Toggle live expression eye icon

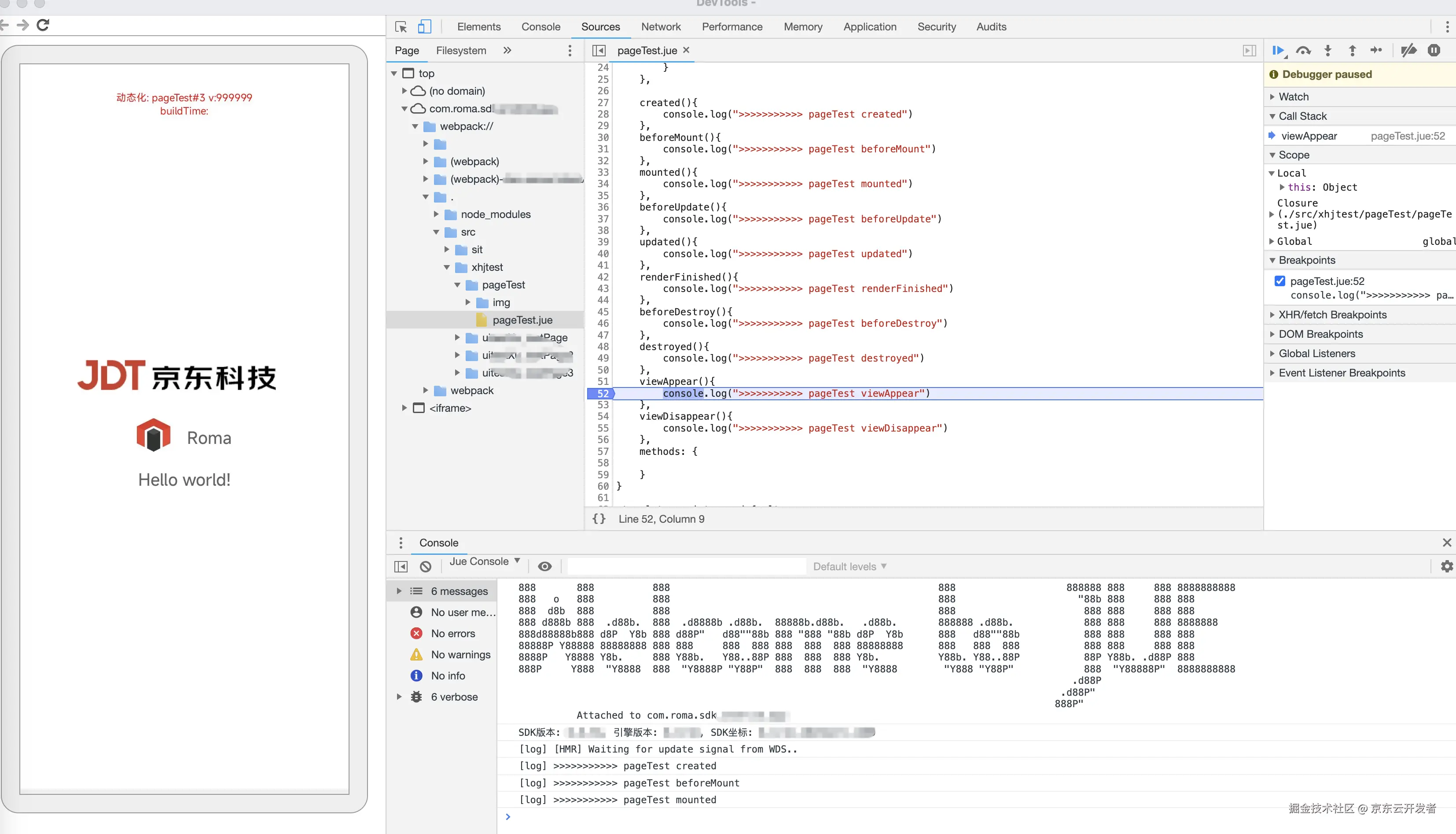(x=544, y=567)
